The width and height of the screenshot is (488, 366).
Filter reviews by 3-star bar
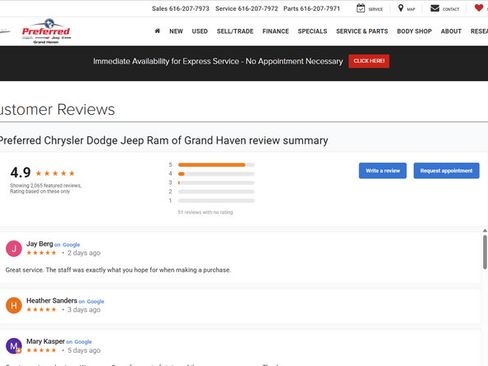click(x=216, y=183)
